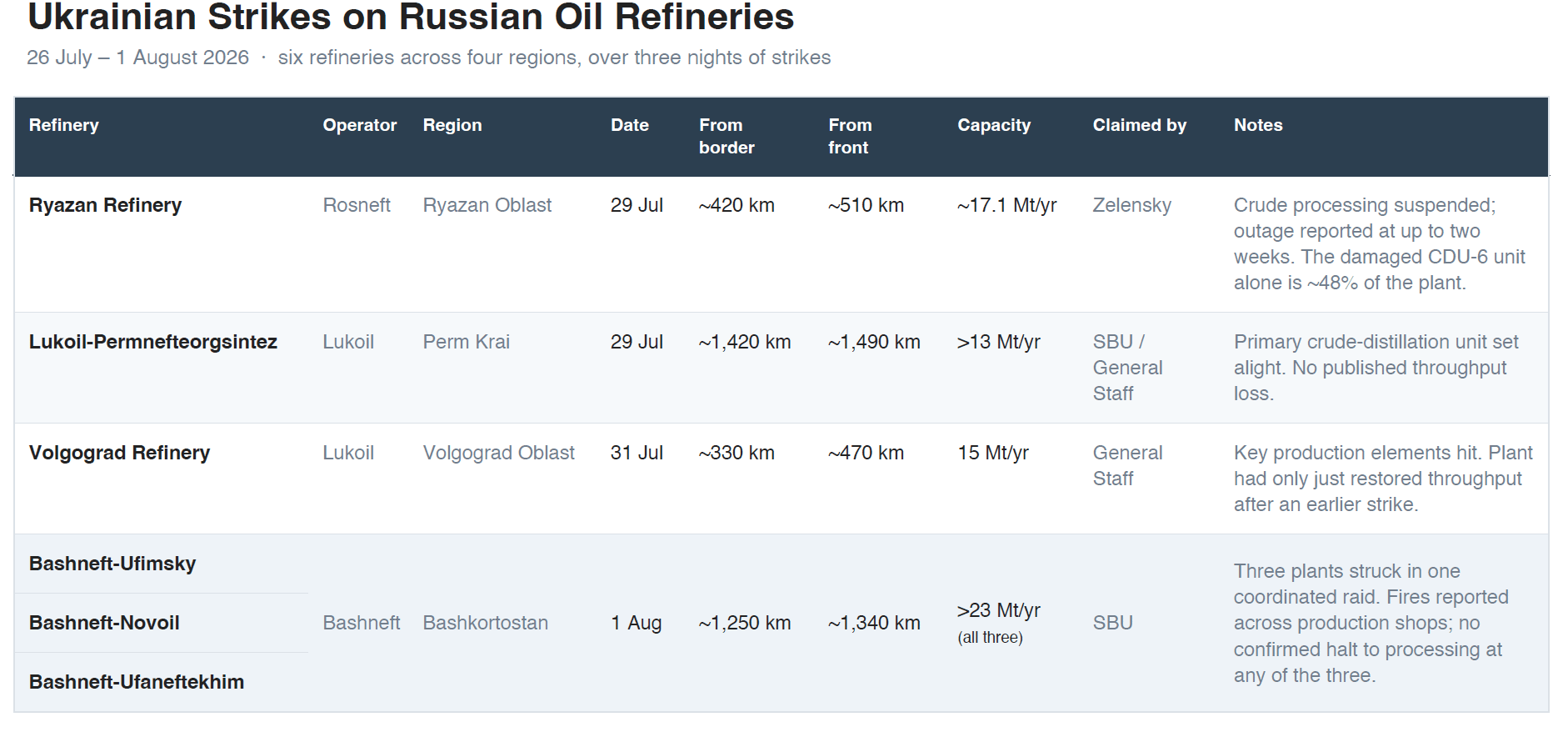Screen dimensions: 1568x737
Task: Click the 'Zelensky' claimed-by cell
Action: tap(1132, 205)
